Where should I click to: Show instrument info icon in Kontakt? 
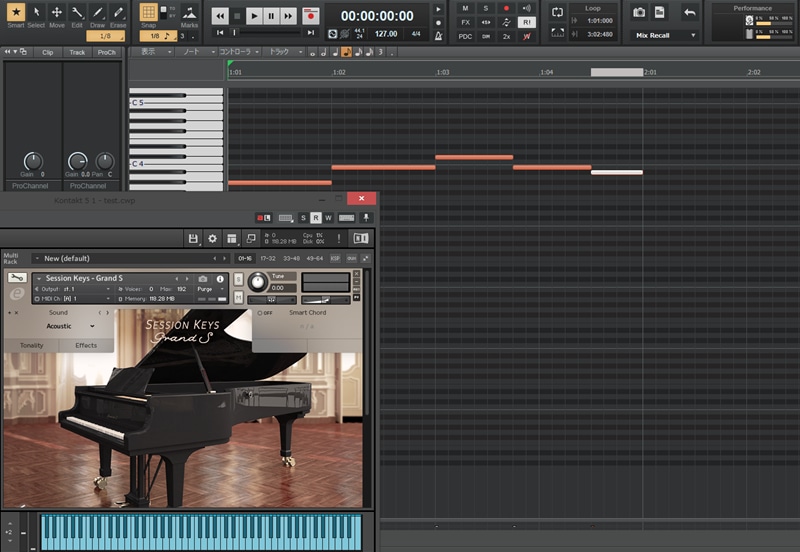[x=220, y=279]
